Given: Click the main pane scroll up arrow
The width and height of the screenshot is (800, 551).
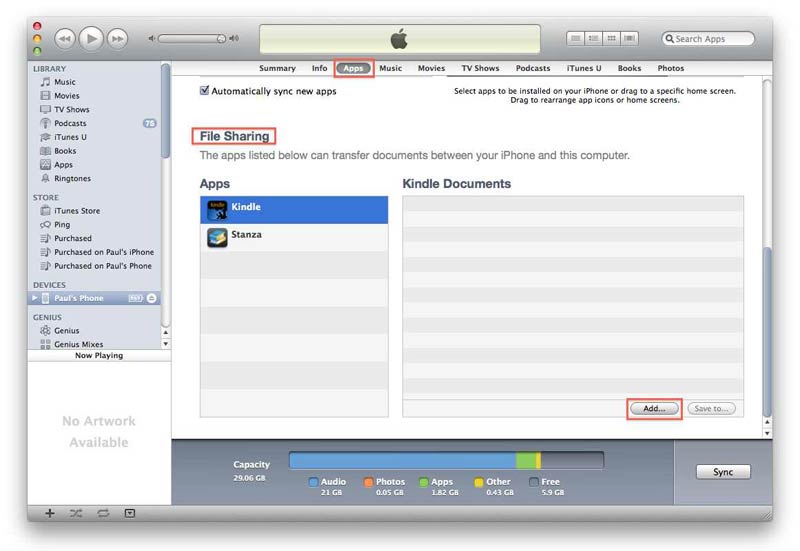Looking at the screenshot, I should [x=767, y=422].
